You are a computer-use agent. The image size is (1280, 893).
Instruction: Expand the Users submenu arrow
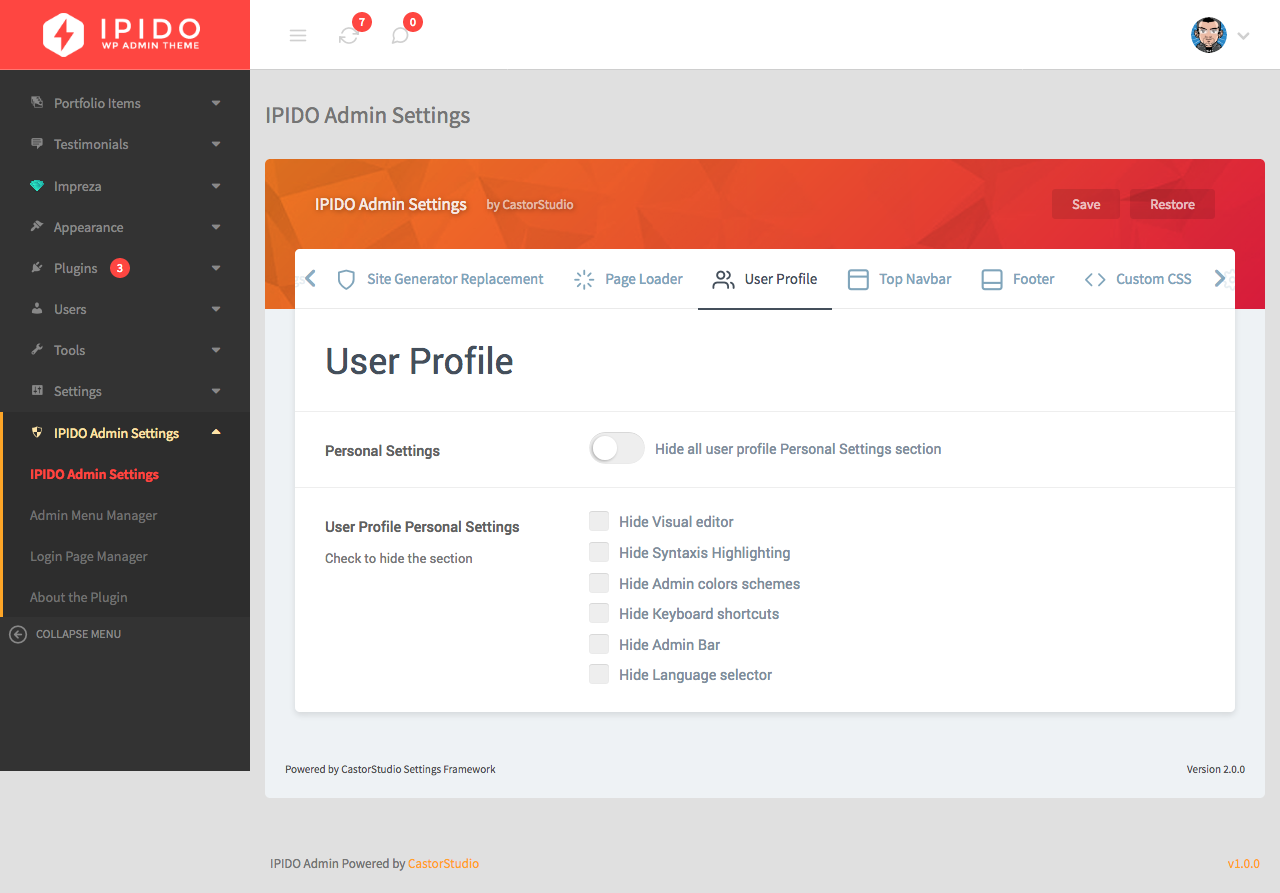coord(216,309)
